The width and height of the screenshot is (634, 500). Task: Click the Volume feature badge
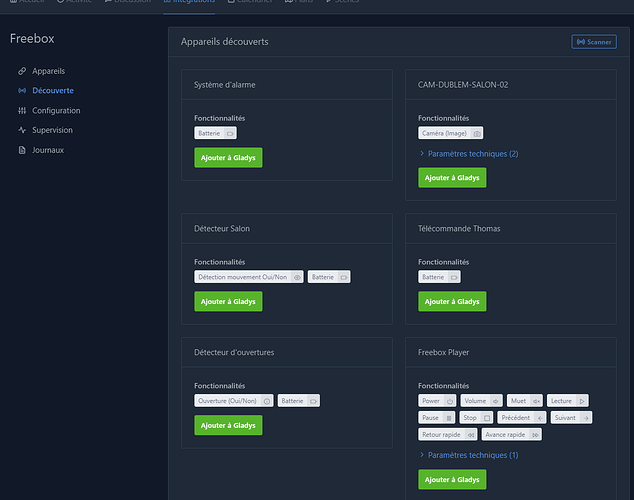(x=482, y=401)
